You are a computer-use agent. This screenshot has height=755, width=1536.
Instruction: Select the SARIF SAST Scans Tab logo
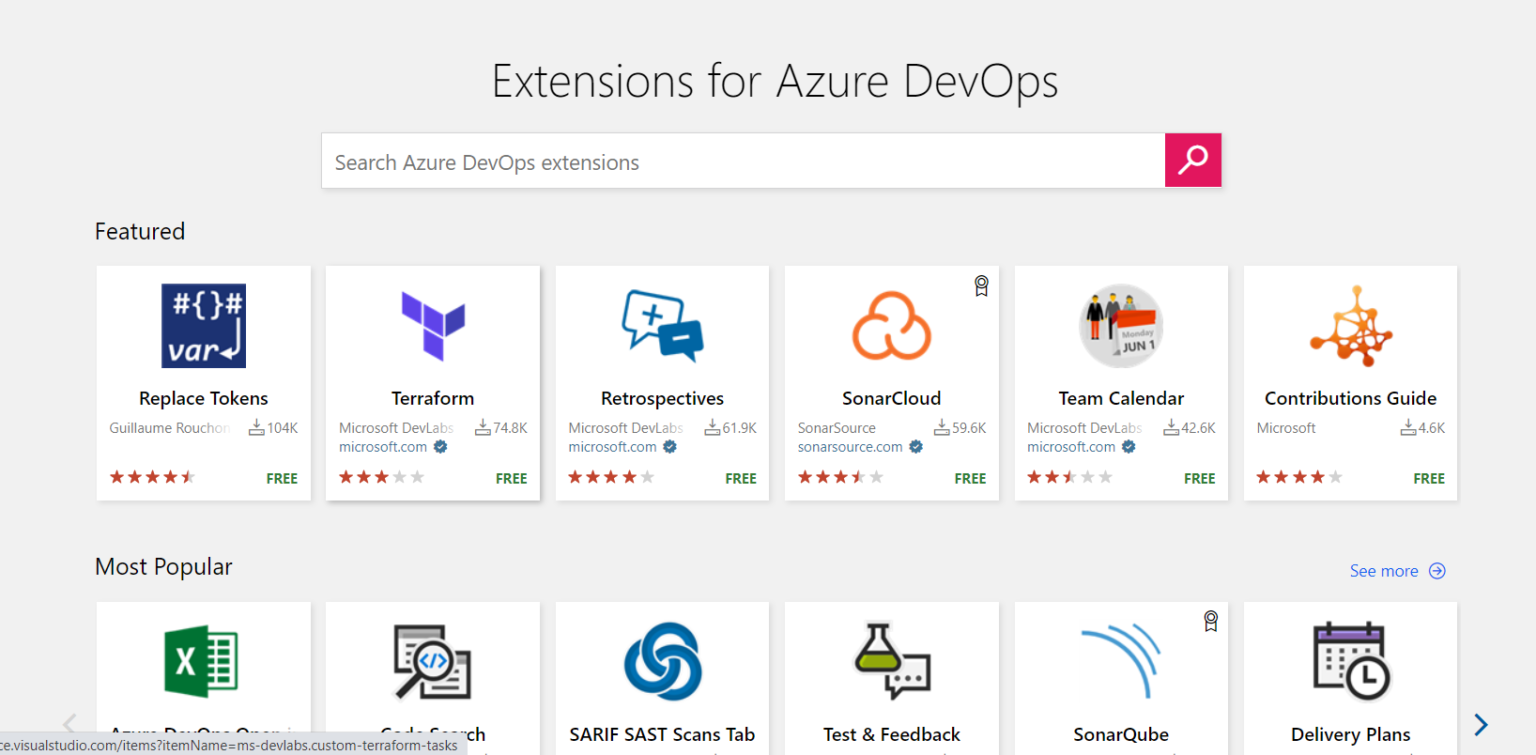click(x=662, y=661)
